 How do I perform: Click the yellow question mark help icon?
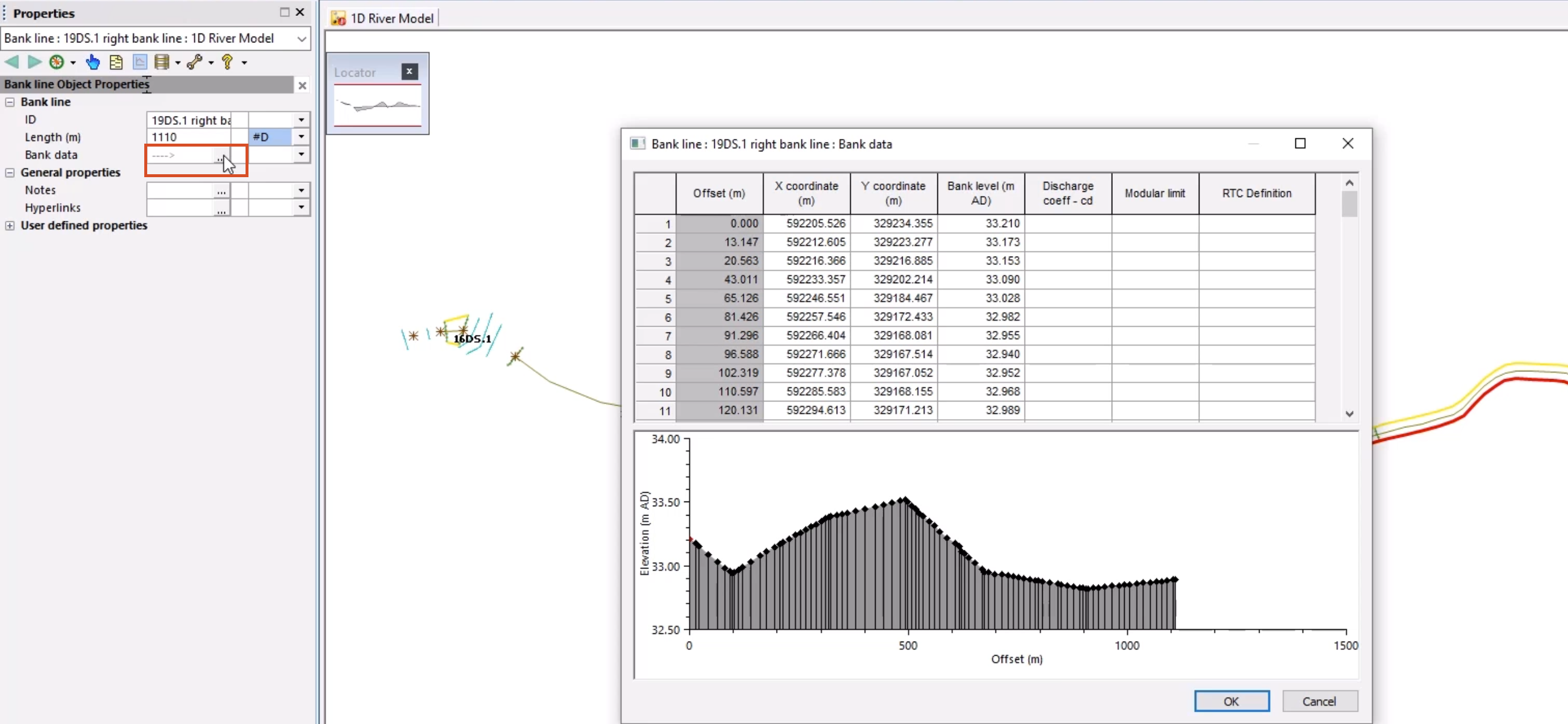[x=228, y=62]
